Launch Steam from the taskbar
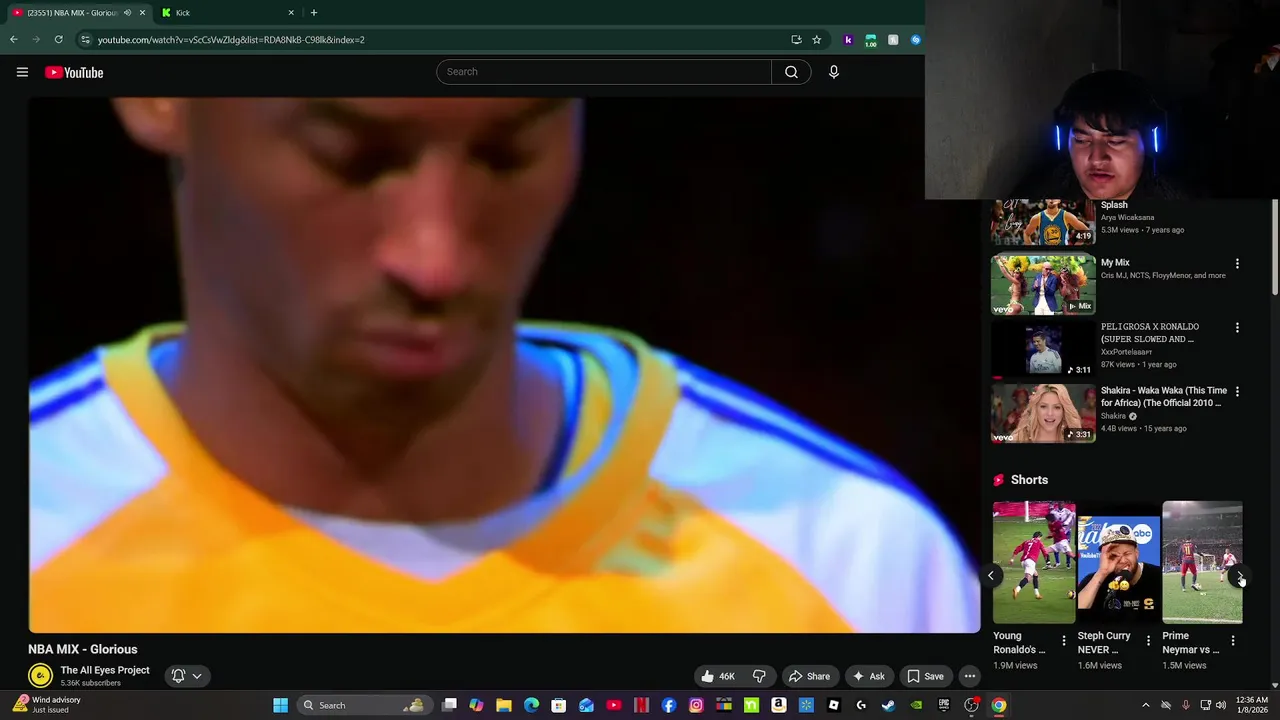1280x720 pixels. pyautogui.click(x=888, y=705)
